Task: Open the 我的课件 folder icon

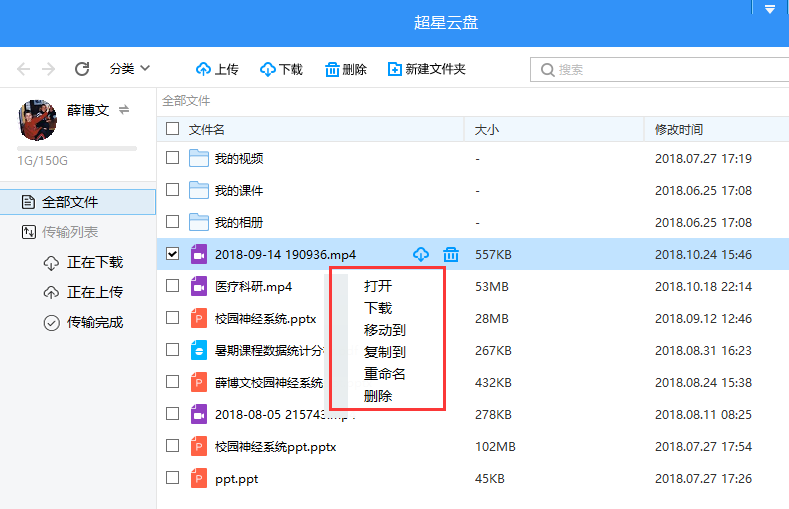Action: 199,190
